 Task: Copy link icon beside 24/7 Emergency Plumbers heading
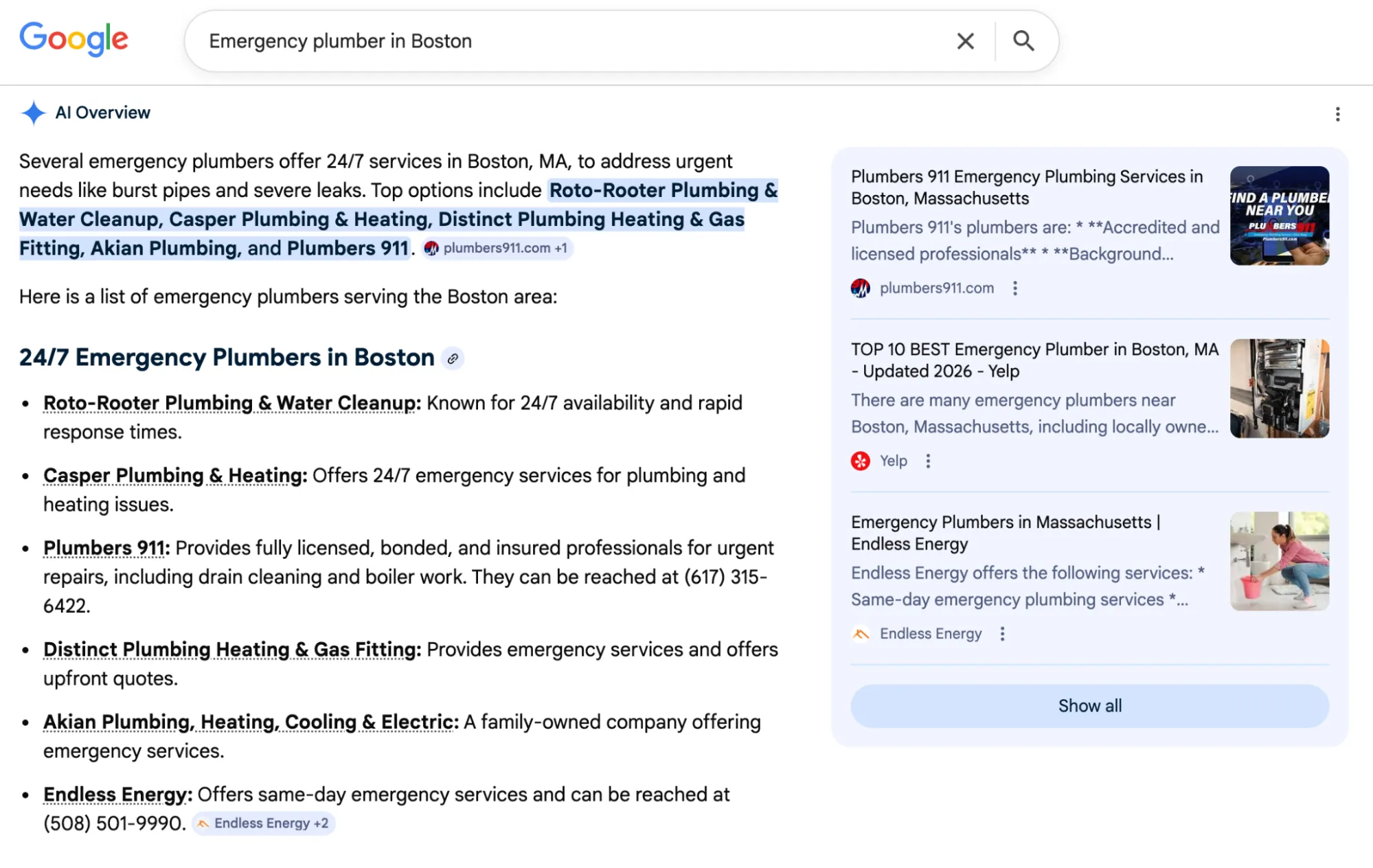[x=453, y=358]
